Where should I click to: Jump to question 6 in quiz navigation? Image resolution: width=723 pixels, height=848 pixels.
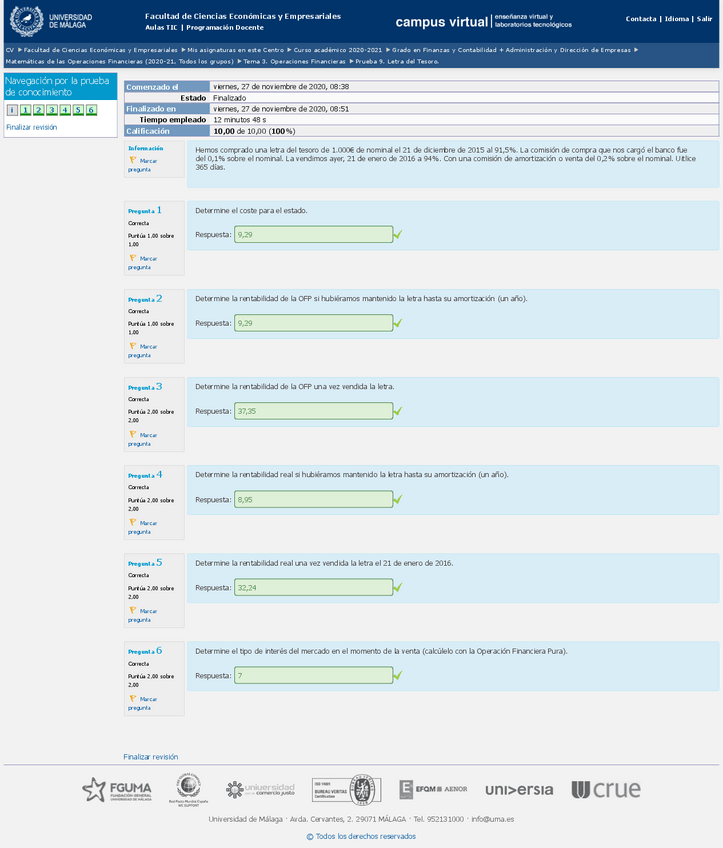[91, 110]
